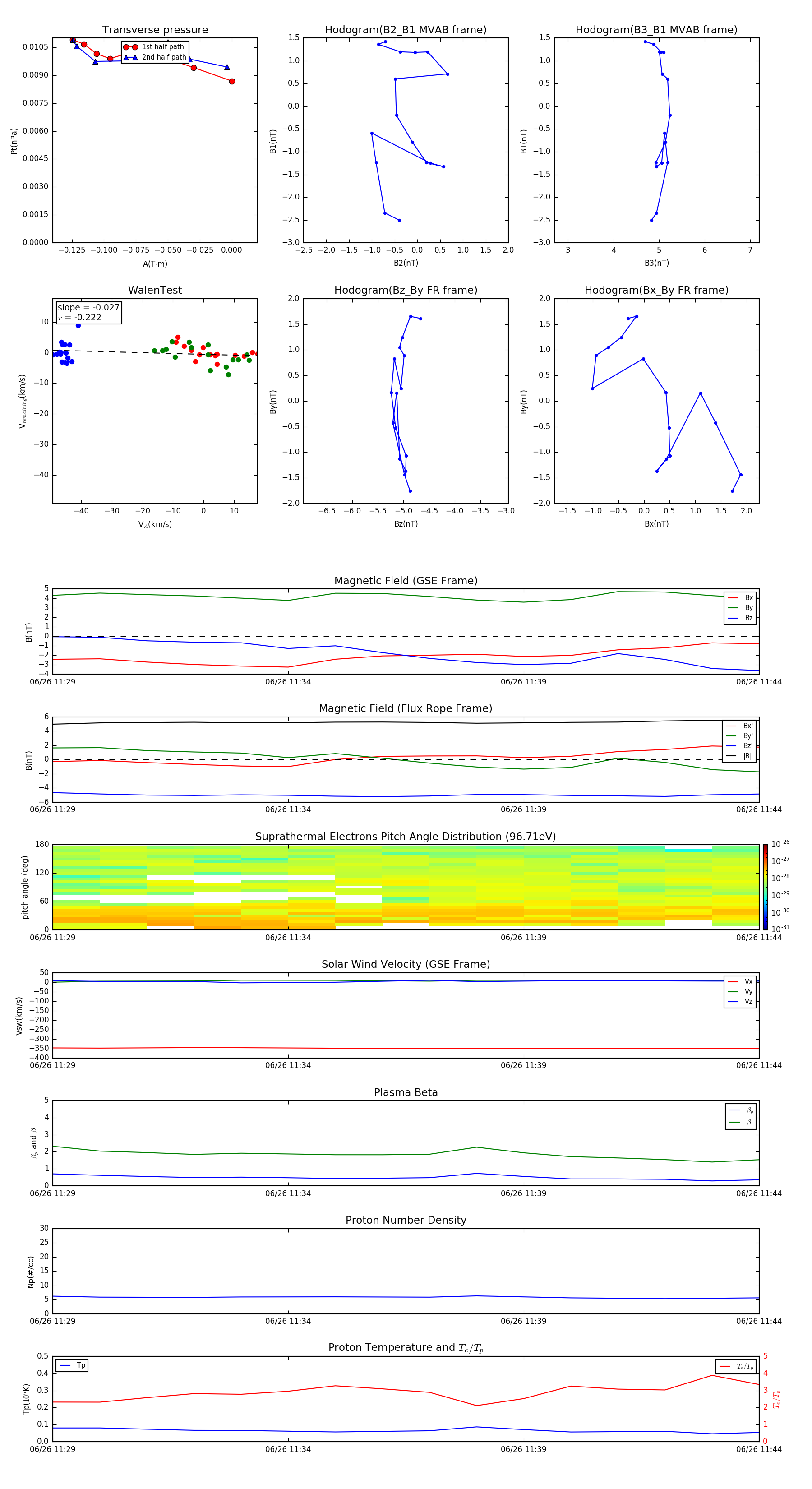812x1489 pixels.
Task: Click the "Solar Wind Velocity (GSE Frame)" title
Action: (x=406, y=965)
